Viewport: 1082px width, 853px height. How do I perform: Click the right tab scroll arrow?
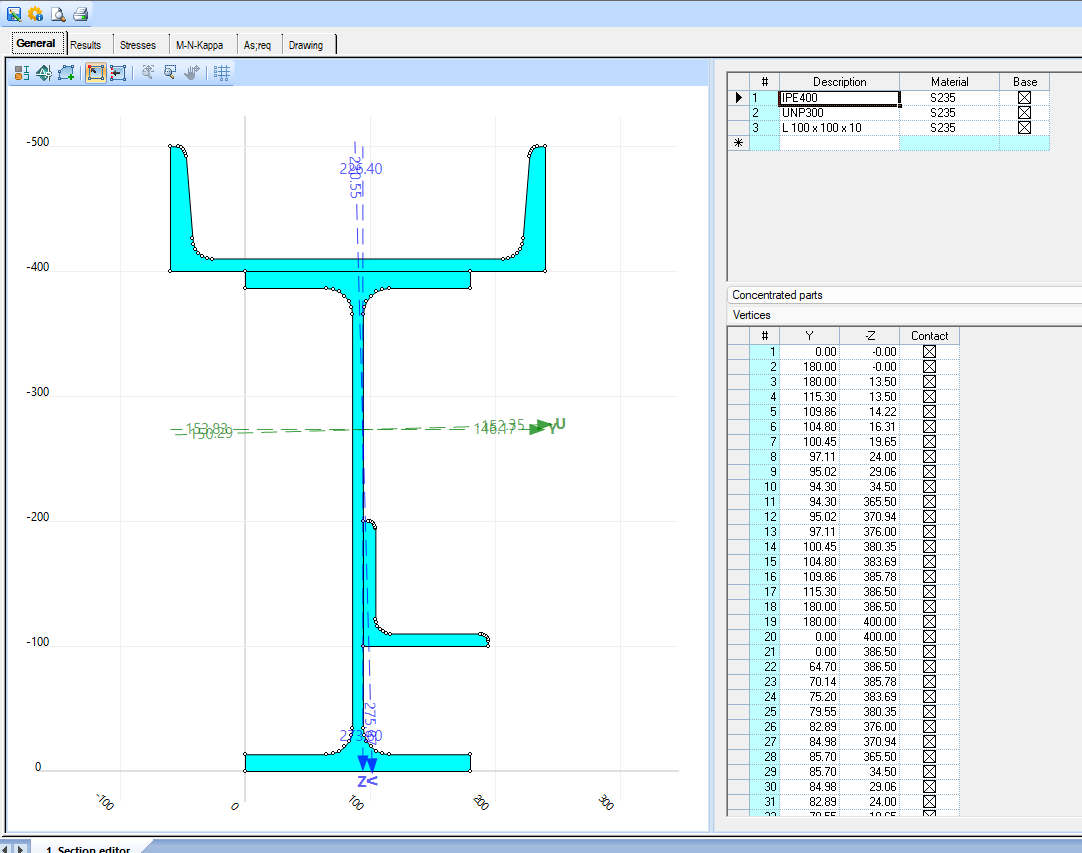pos(21,848)
